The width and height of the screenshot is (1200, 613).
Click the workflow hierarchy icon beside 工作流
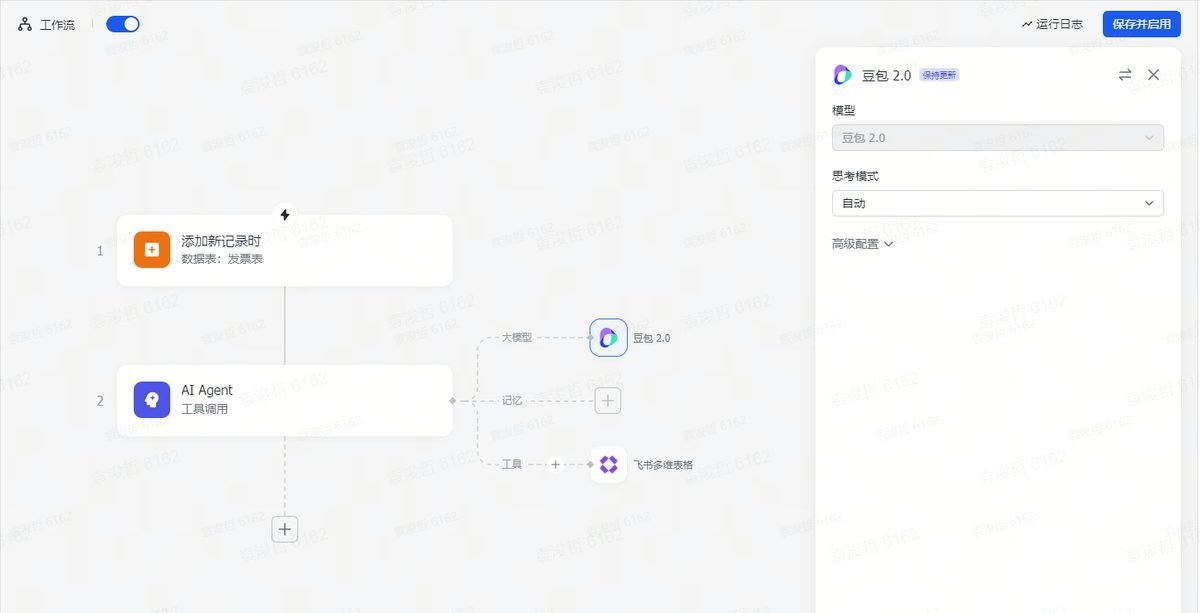[x=25, y=24]
